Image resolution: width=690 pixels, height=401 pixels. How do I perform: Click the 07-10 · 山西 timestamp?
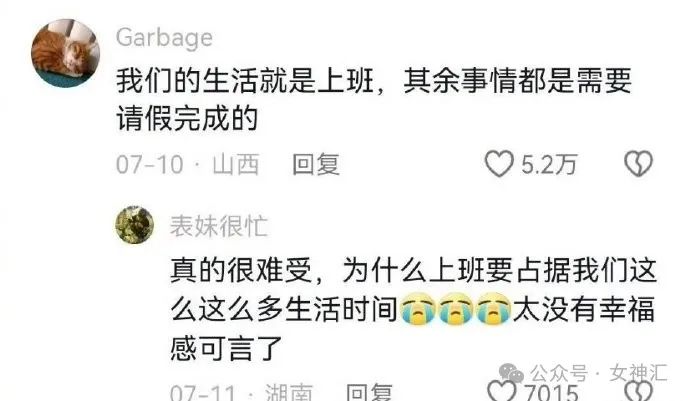(x=187, y=165)
